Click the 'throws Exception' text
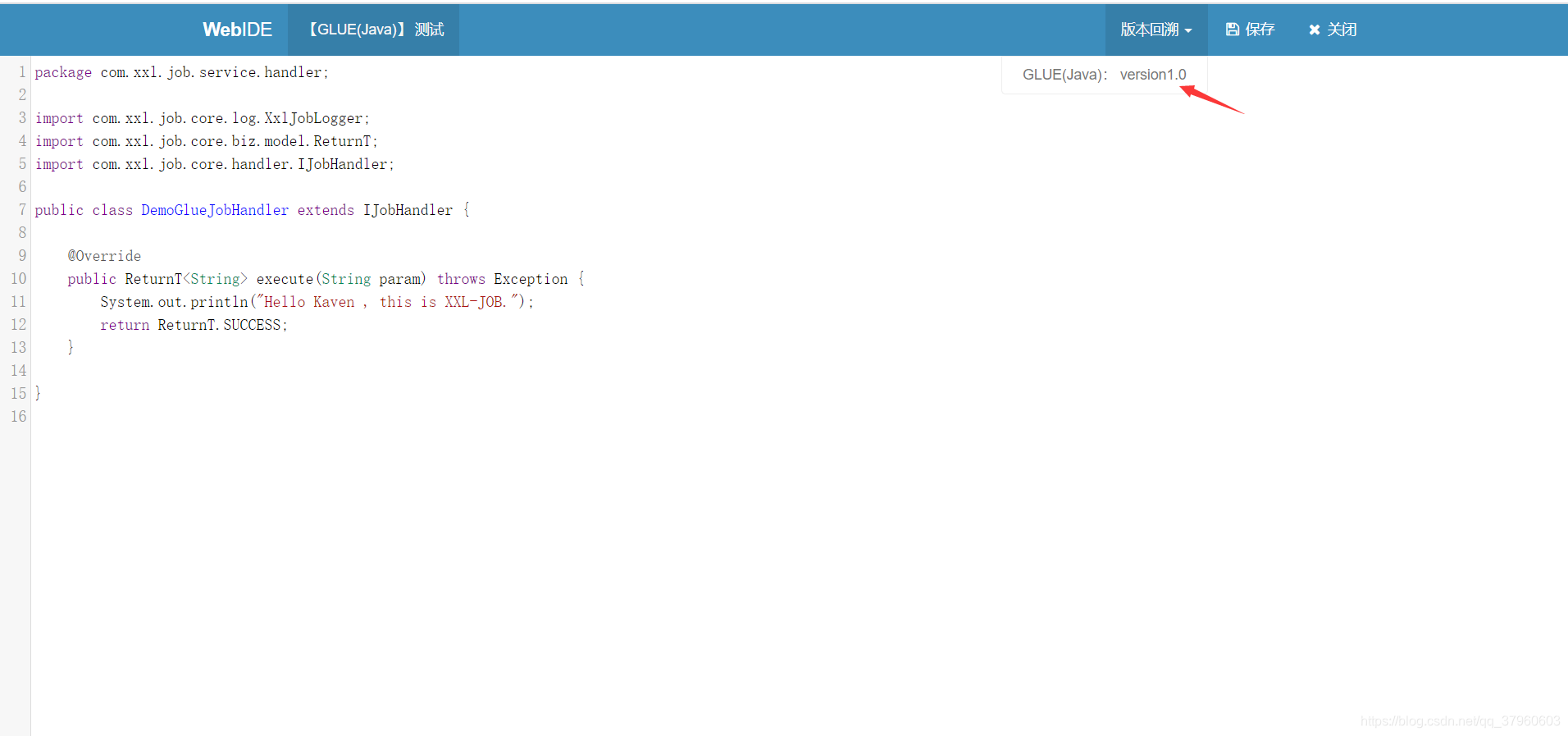Screen dimensions: 1568x736 (502, 279)
